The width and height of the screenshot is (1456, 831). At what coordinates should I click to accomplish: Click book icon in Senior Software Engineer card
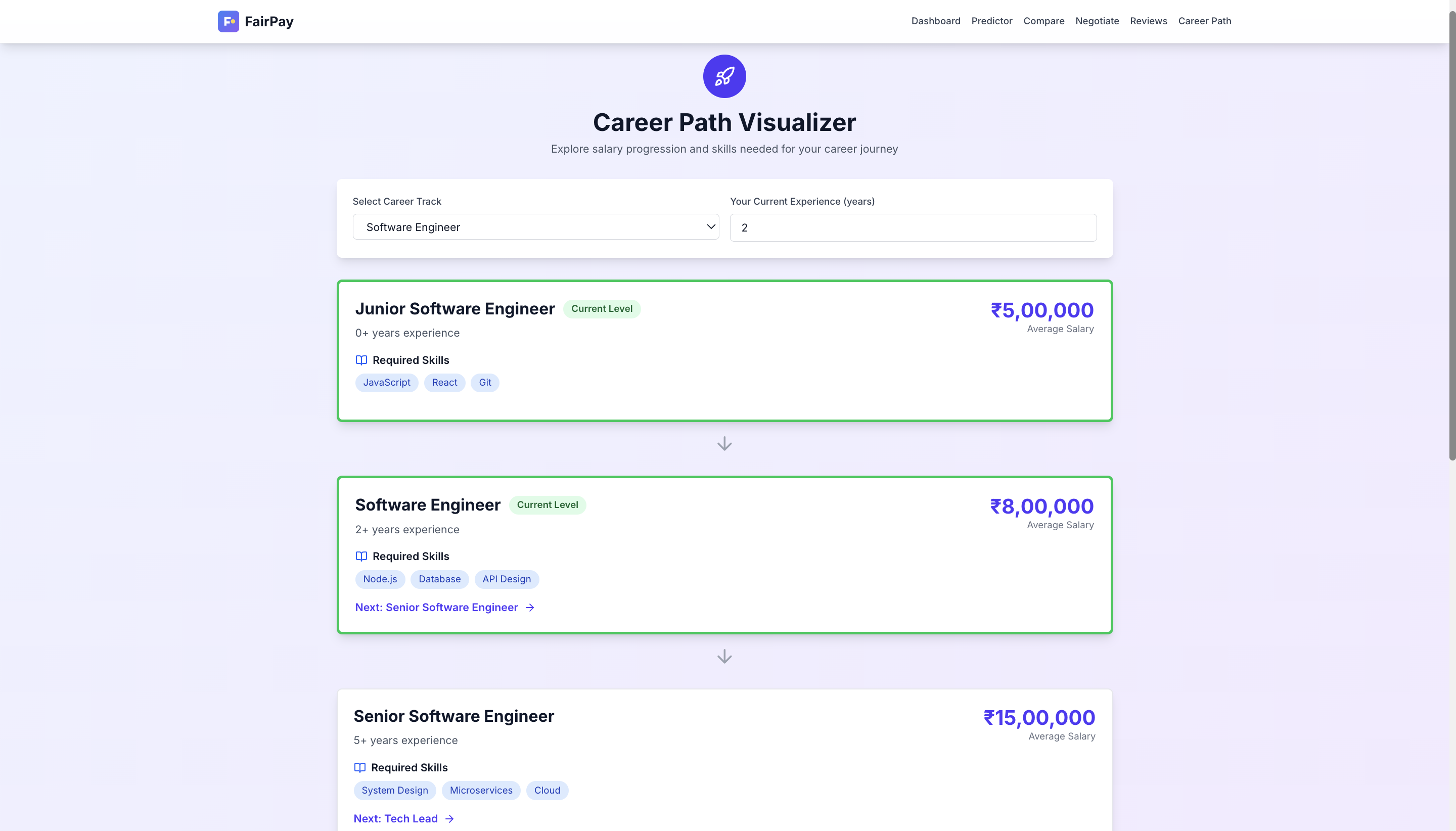(x=359, y=768)
